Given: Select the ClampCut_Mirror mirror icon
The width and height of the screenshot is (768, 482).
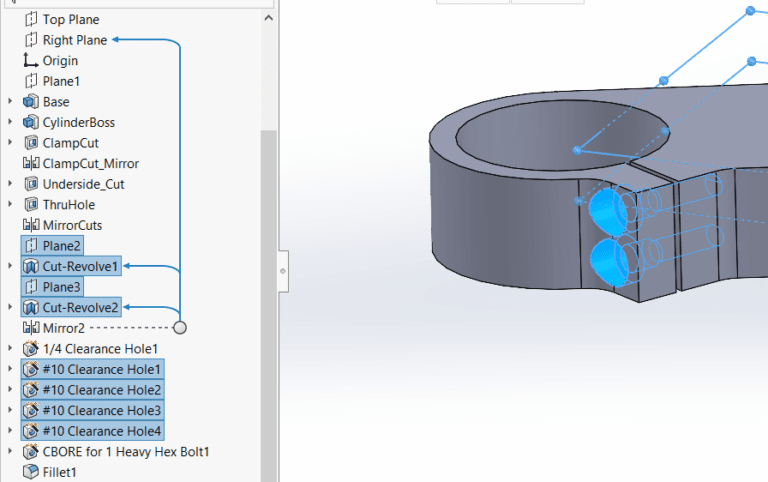Looking at the screenshot, I should click(x=30, y=164).
